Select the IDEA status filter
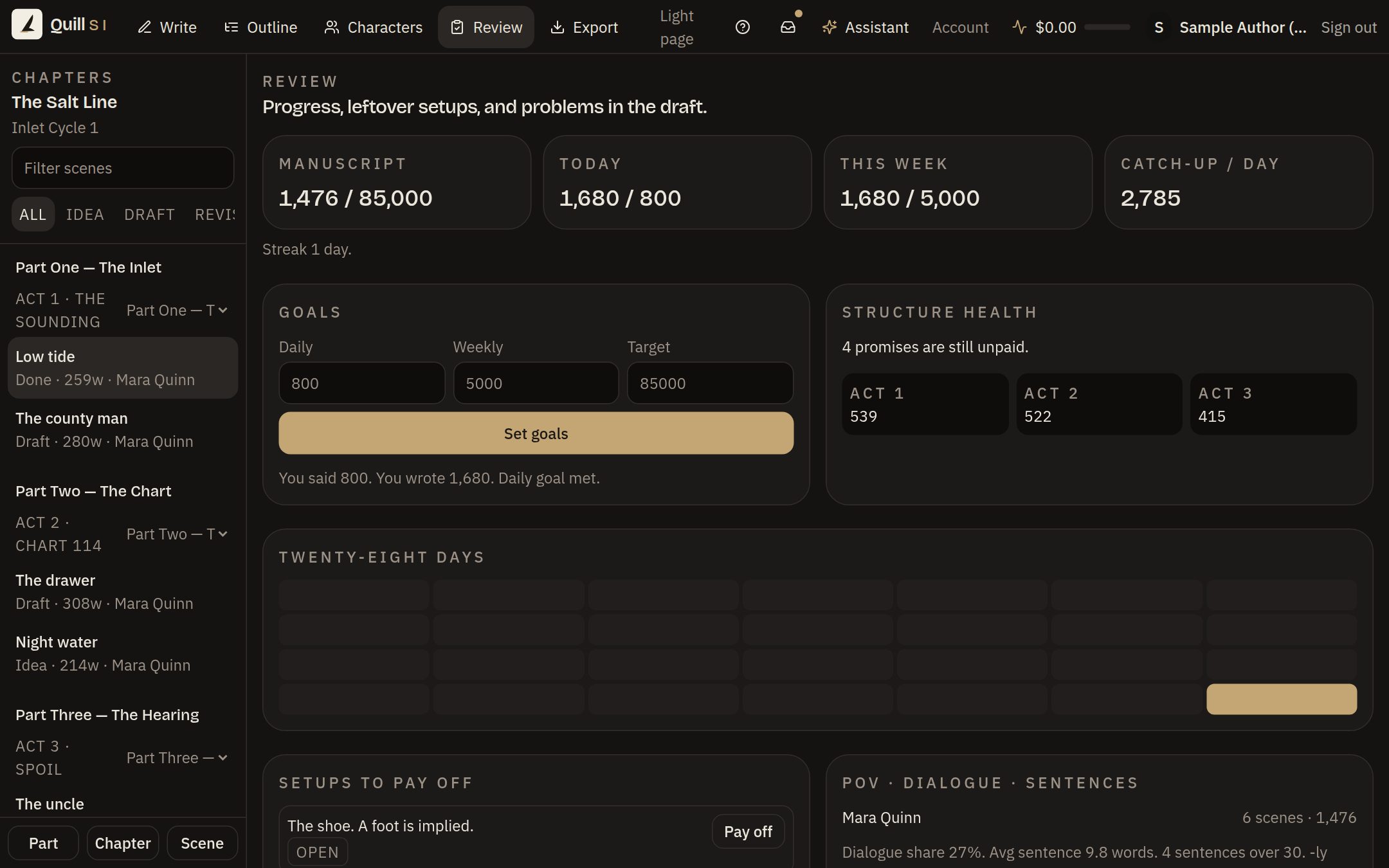1389x868 pixels. tap(85, 214)
